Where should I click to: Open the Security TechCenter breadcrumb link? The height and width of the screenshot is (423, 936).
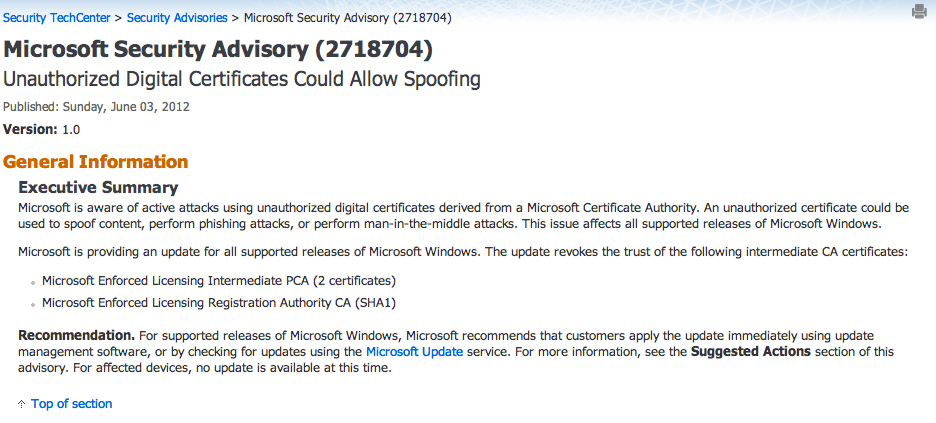tap(57, 18)
